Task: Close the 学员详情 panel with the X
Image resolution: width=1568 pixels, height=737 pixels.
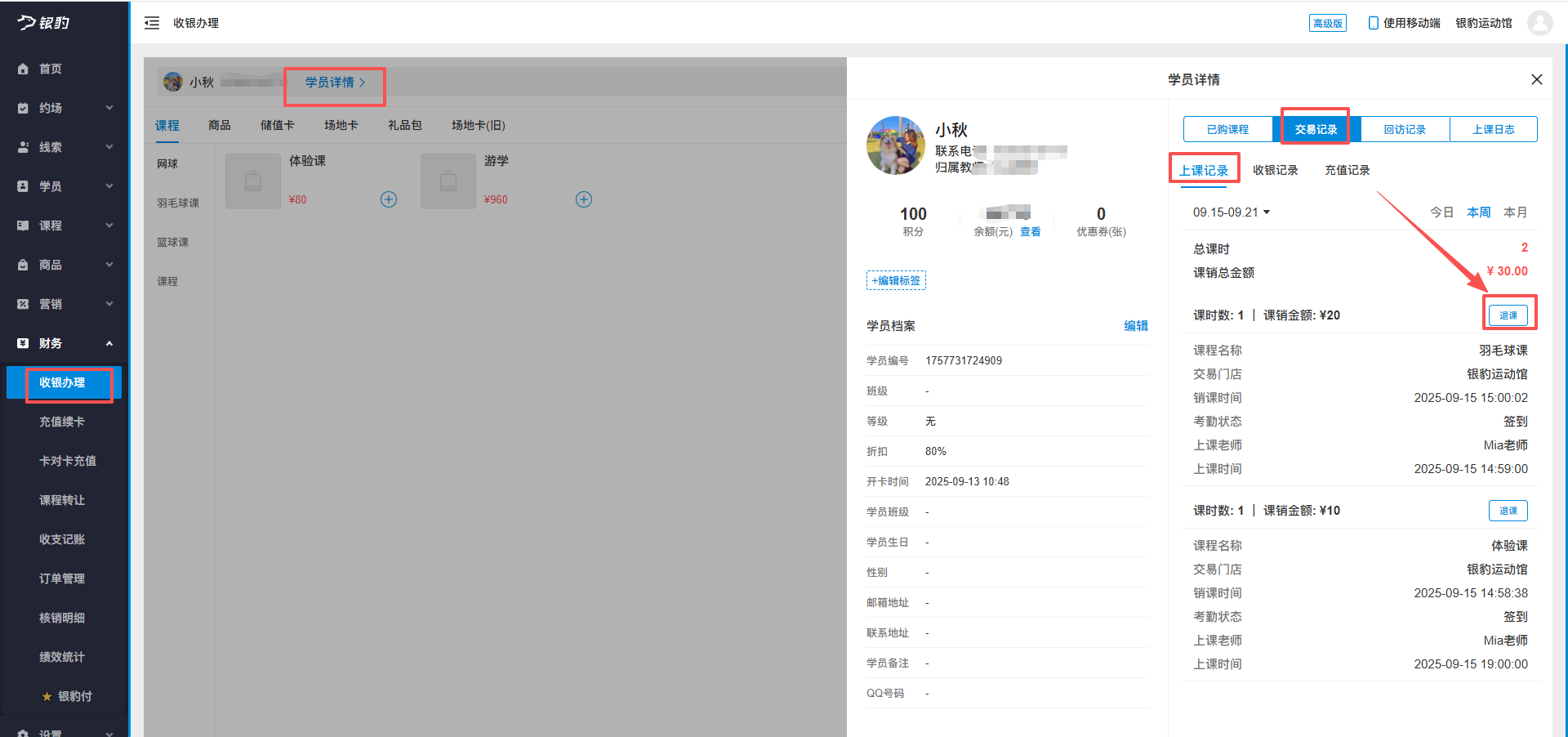Action: click(x=1537, y=79)
